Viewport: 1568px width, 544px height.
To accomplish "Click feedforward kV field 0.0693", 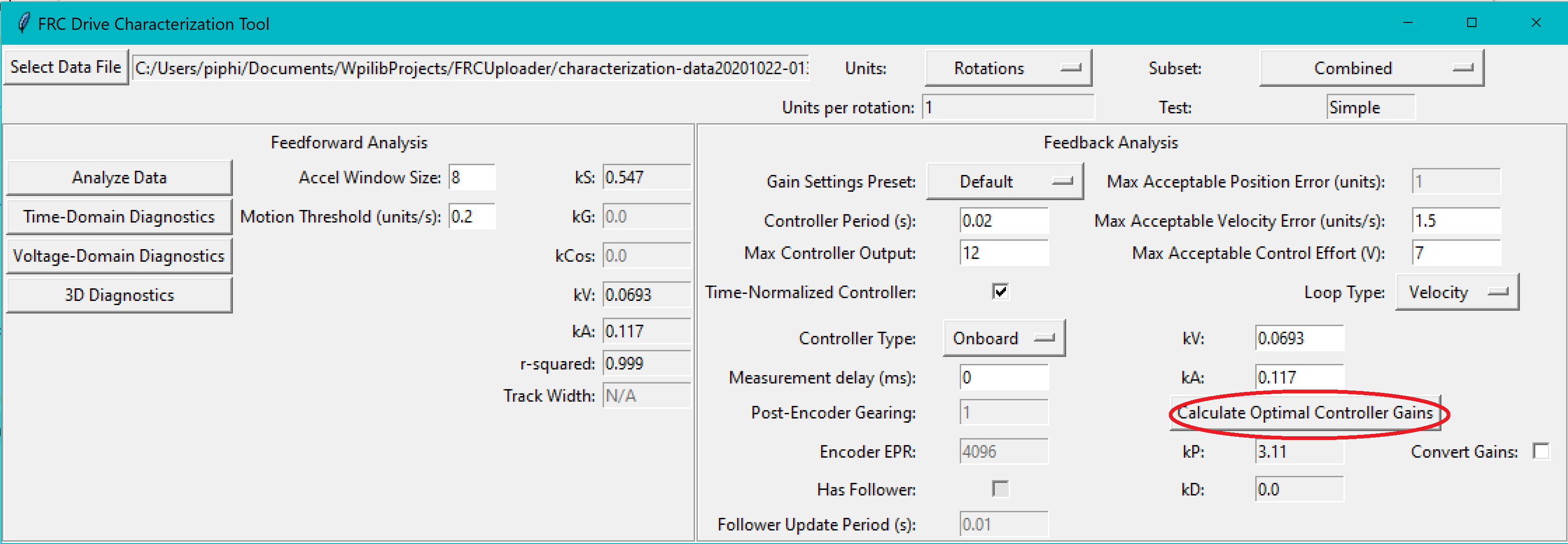I will coord(647,295).
